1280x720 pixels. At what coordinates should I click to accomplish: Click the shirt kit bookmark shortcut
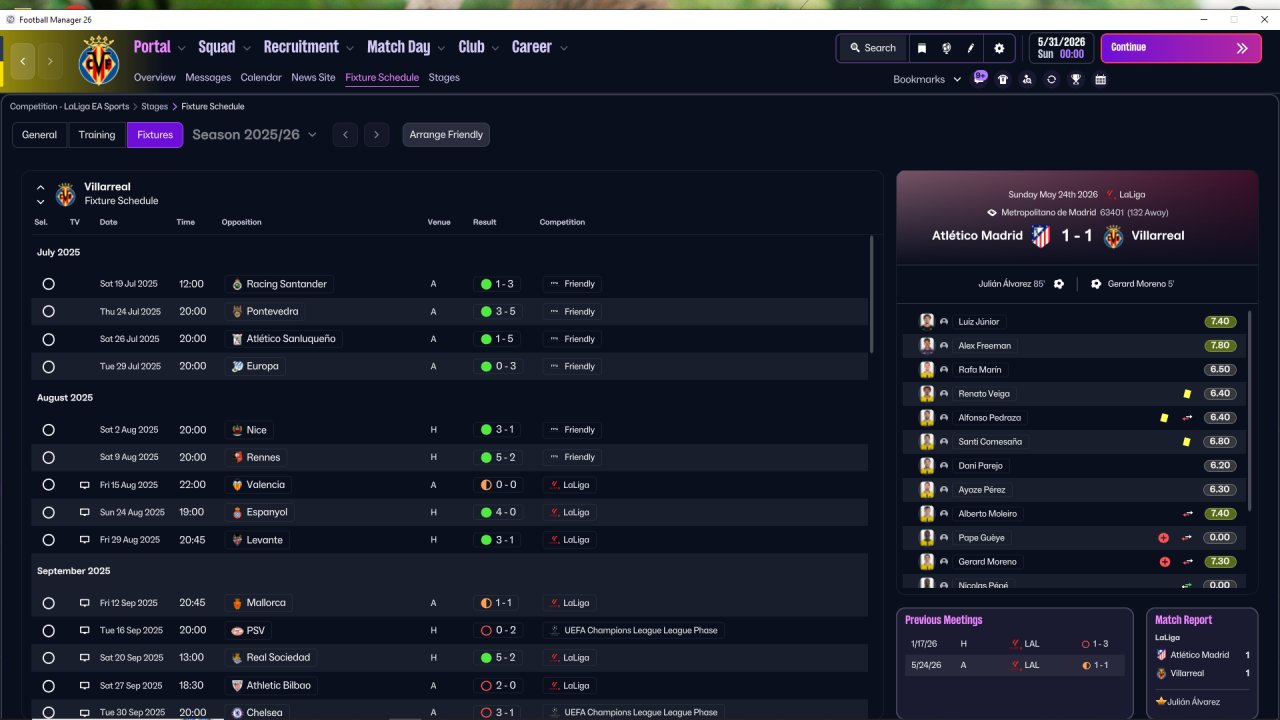click(x=1003, y=79)
